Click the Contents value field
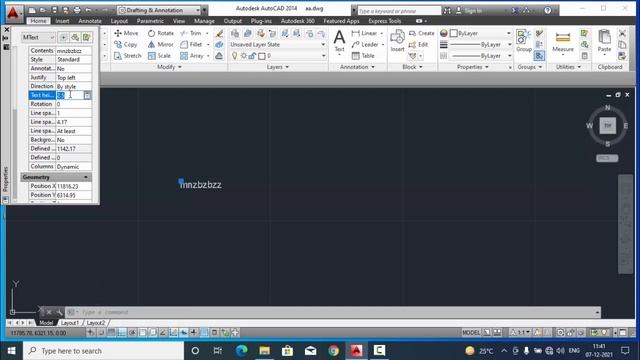This screenshot has height=360, width=640. coord(73,51)
